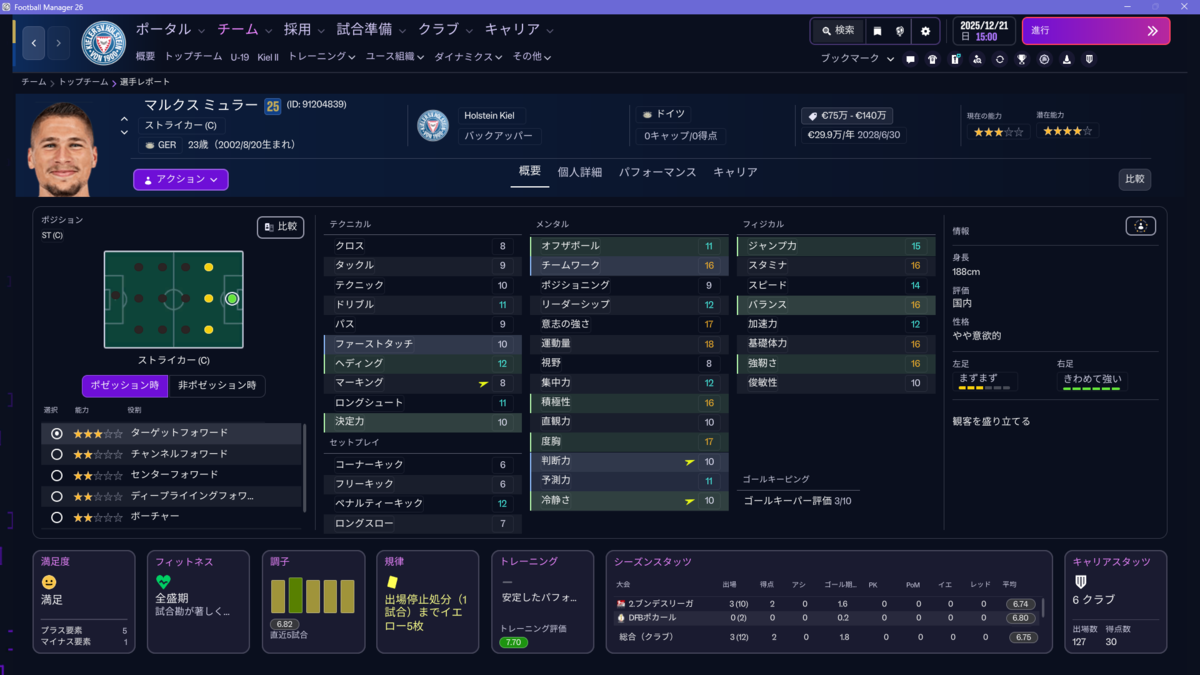Open the tactics board bookmark icon
The width and height of the screenshot is (1200, 675).
point(955,59)
